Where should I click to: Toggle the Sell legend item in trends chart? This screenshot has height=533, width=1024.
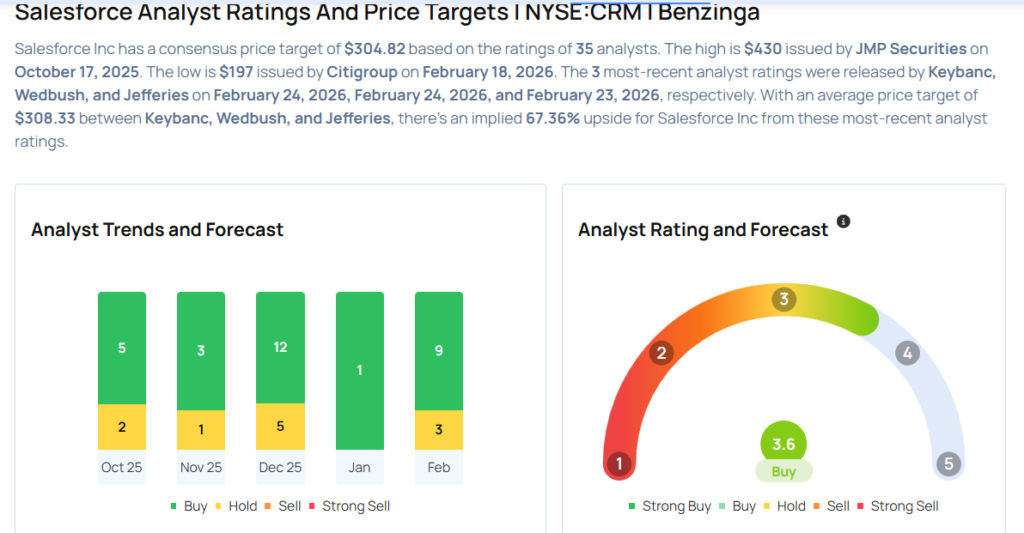click(x=283, y=506)
